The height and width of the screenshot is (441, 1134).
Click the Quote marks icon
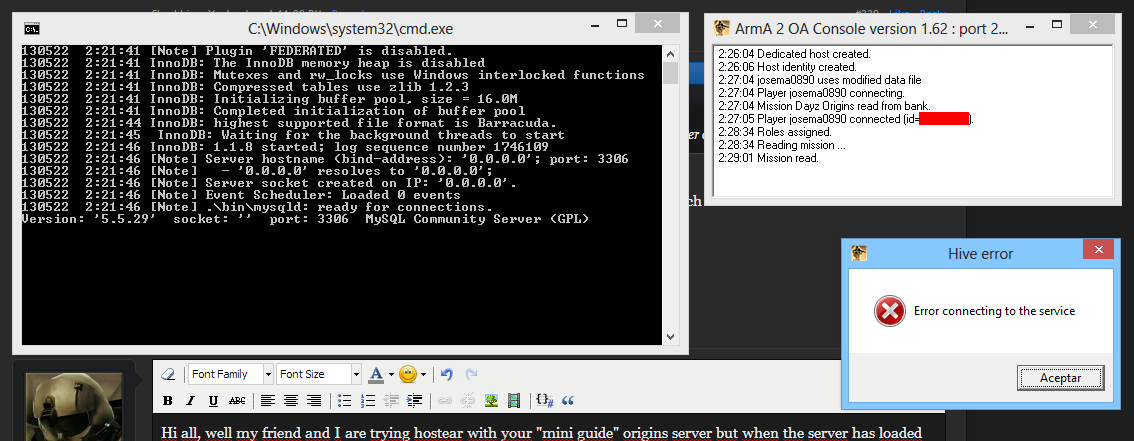568,401
